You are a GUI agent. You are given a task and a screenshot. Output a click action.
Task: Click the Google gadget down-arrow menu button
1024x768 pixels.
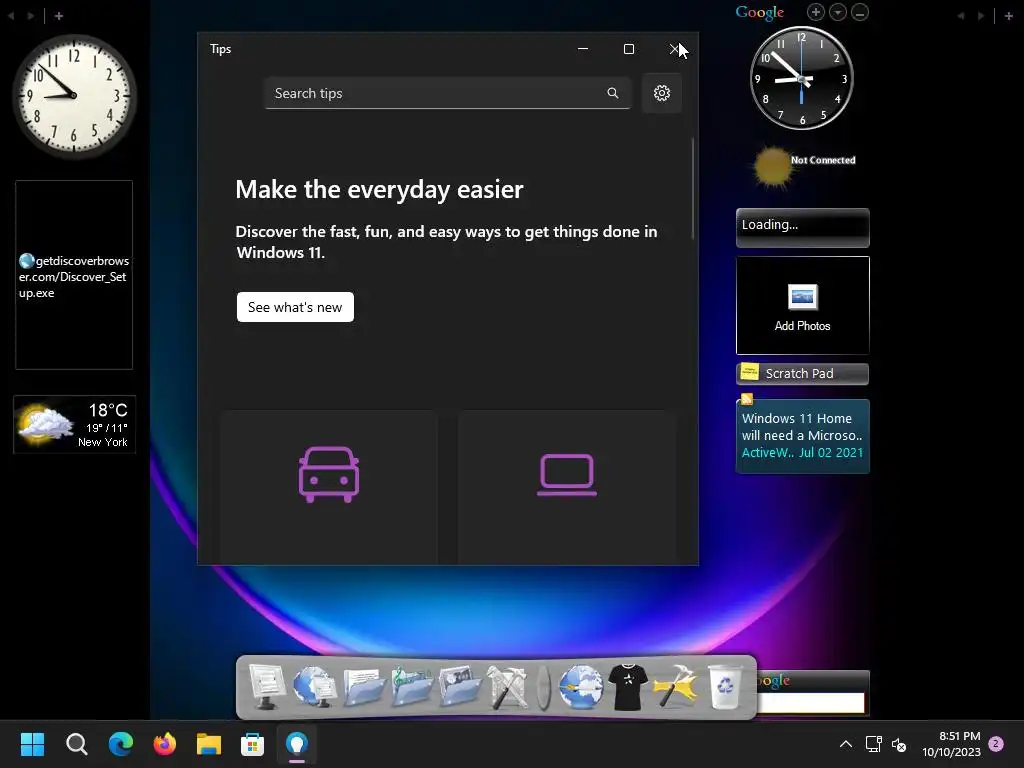pos(838,12)
